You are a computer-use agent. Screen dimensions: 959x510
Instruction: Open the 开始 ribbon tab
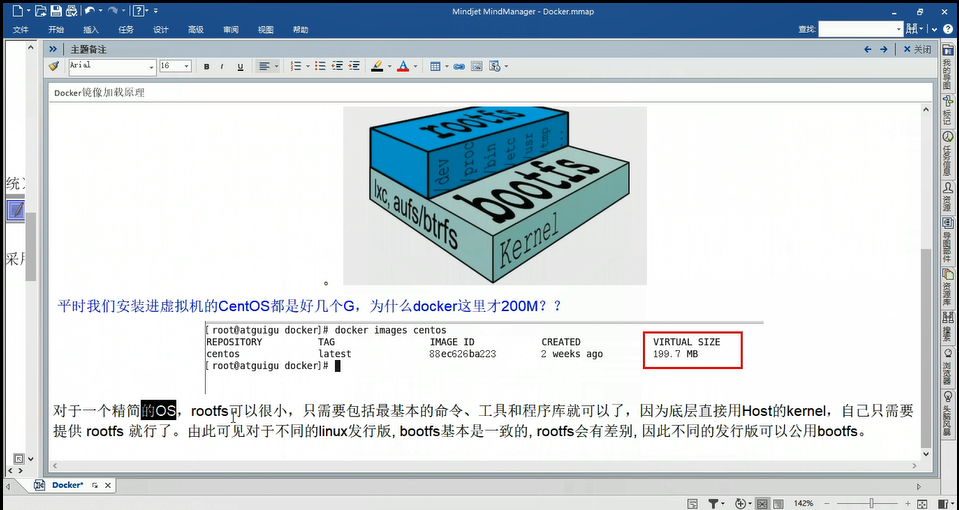[56, 29]
